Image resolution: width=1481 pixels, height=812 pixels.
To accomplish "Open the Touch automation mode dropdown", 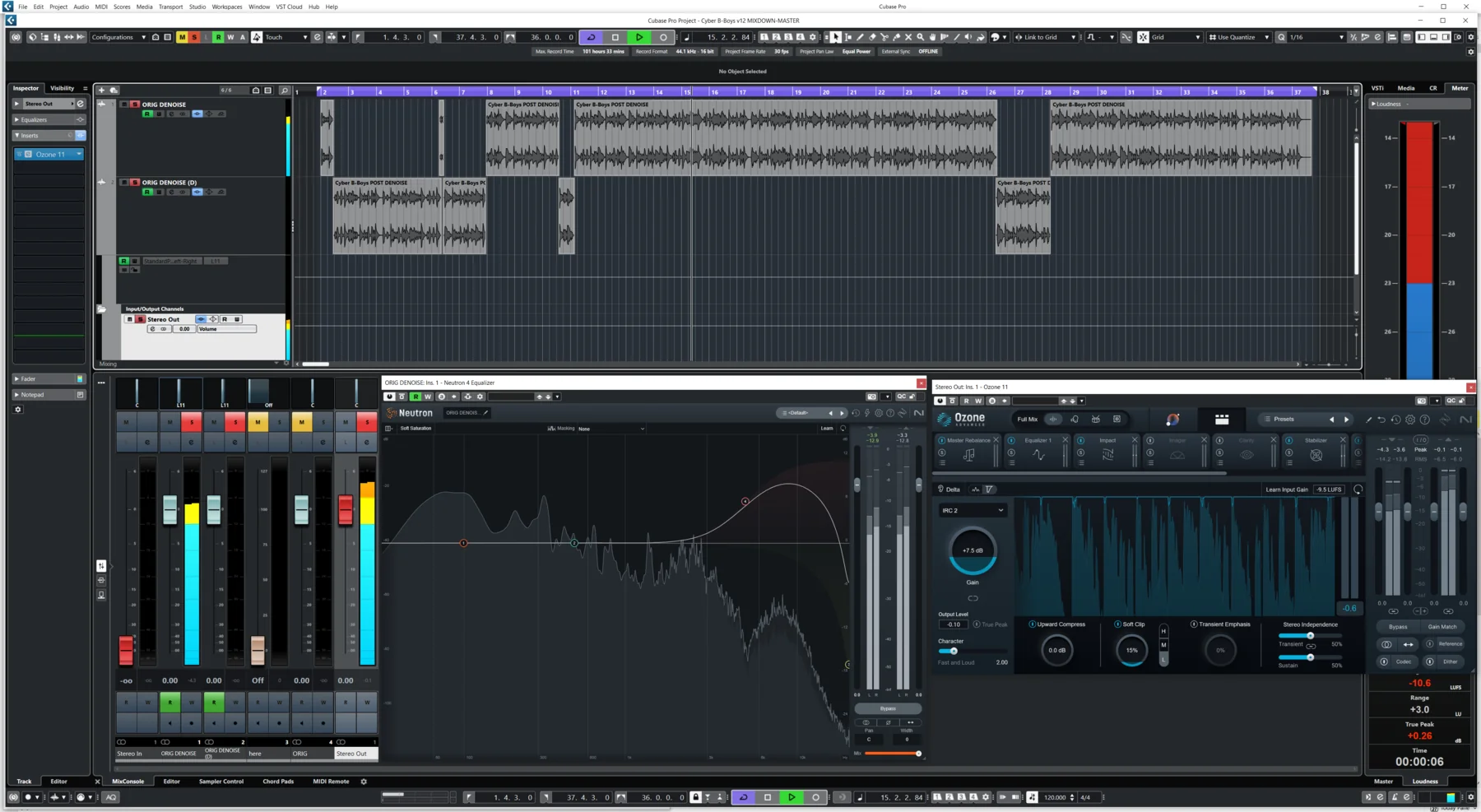I will pyautogui.click(x=286, y=37).
